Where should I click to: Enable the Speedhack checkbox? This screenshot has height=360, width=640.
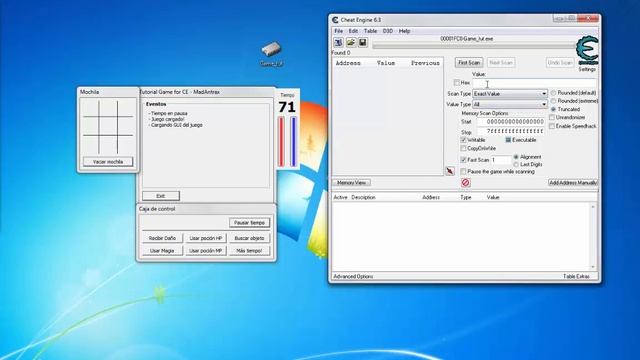coord(552,126)
